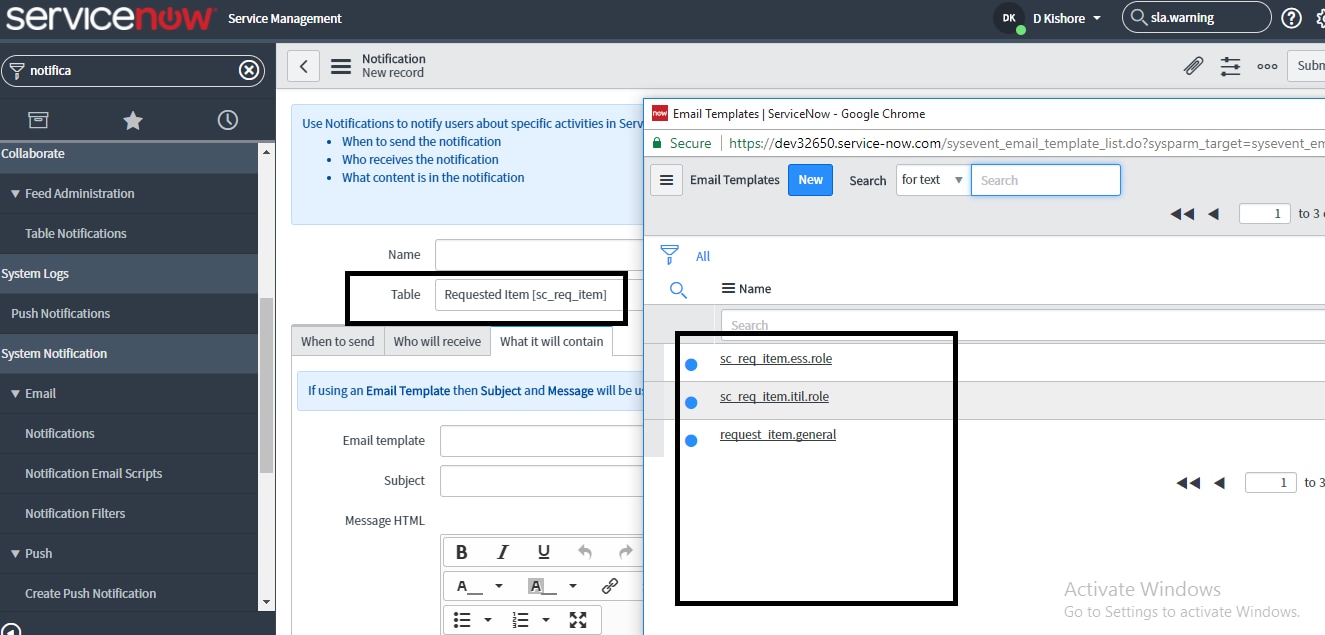Clear the navigator filter text
This screenshot has height=635, width=1325.
[249, 70]
